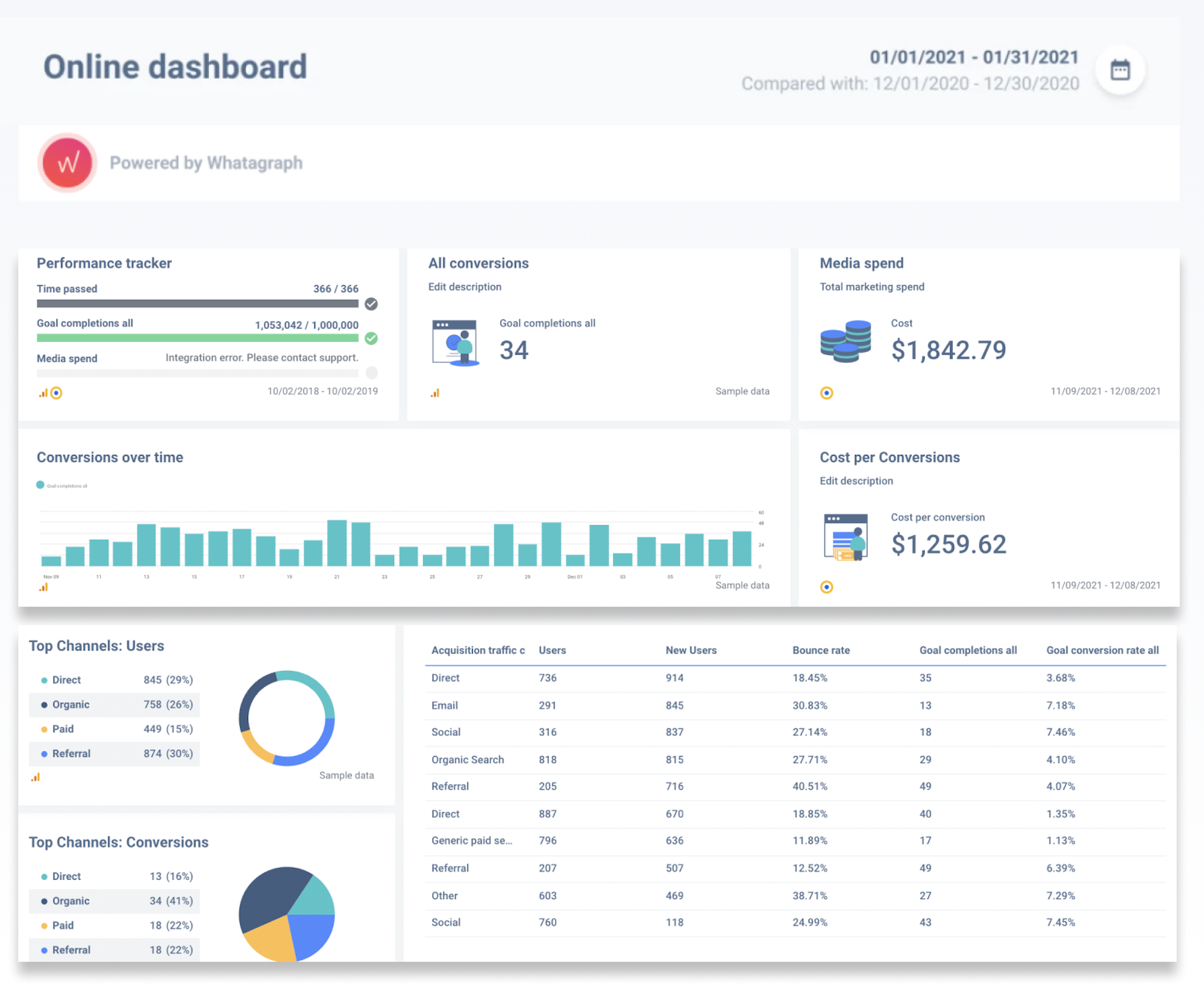Image resolution: width=1204 pixels, height=984 pixels.
Task: Click the Time passed progress bar
Action: [x=198, y=304]
